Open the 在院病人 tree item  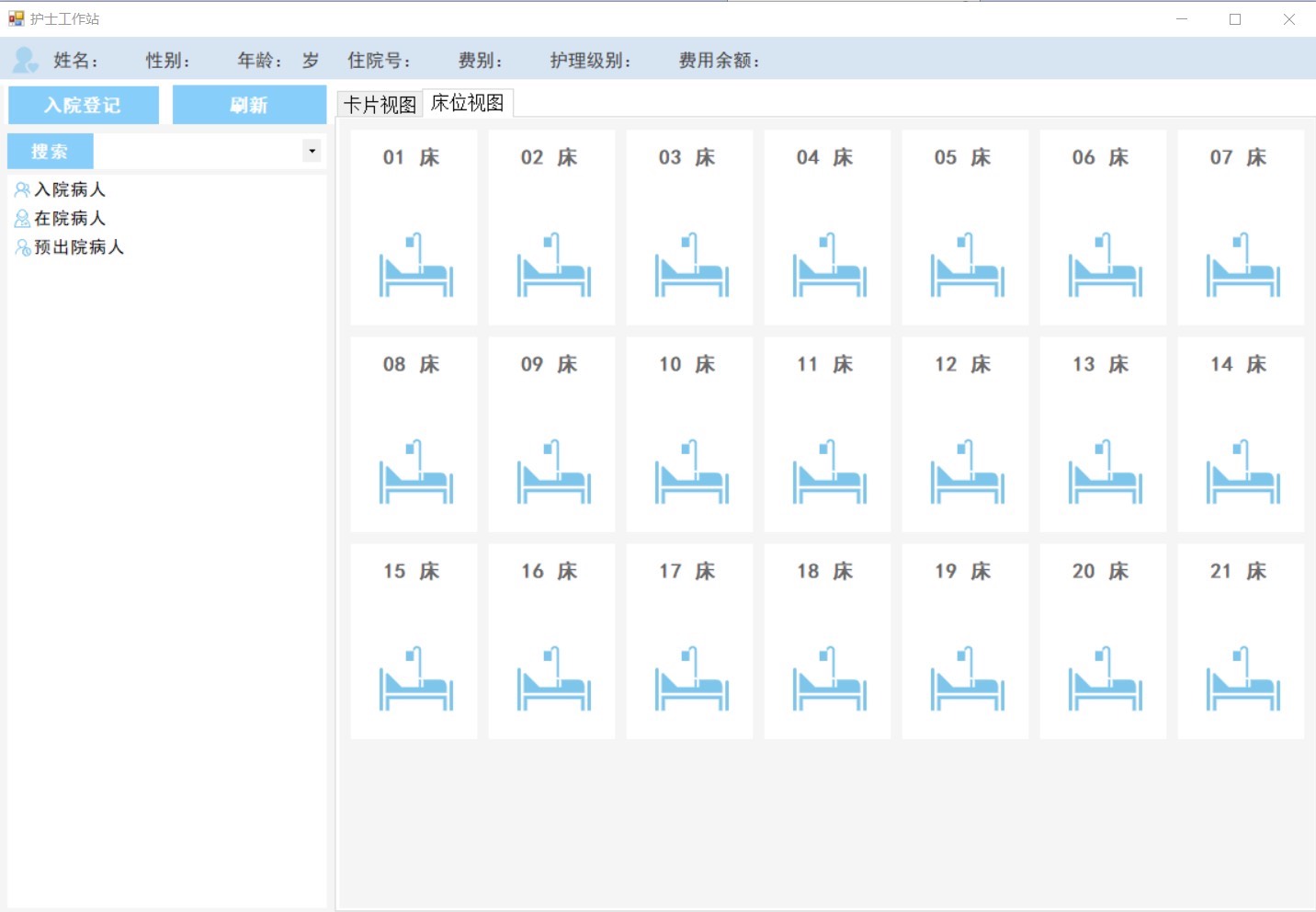70,218
